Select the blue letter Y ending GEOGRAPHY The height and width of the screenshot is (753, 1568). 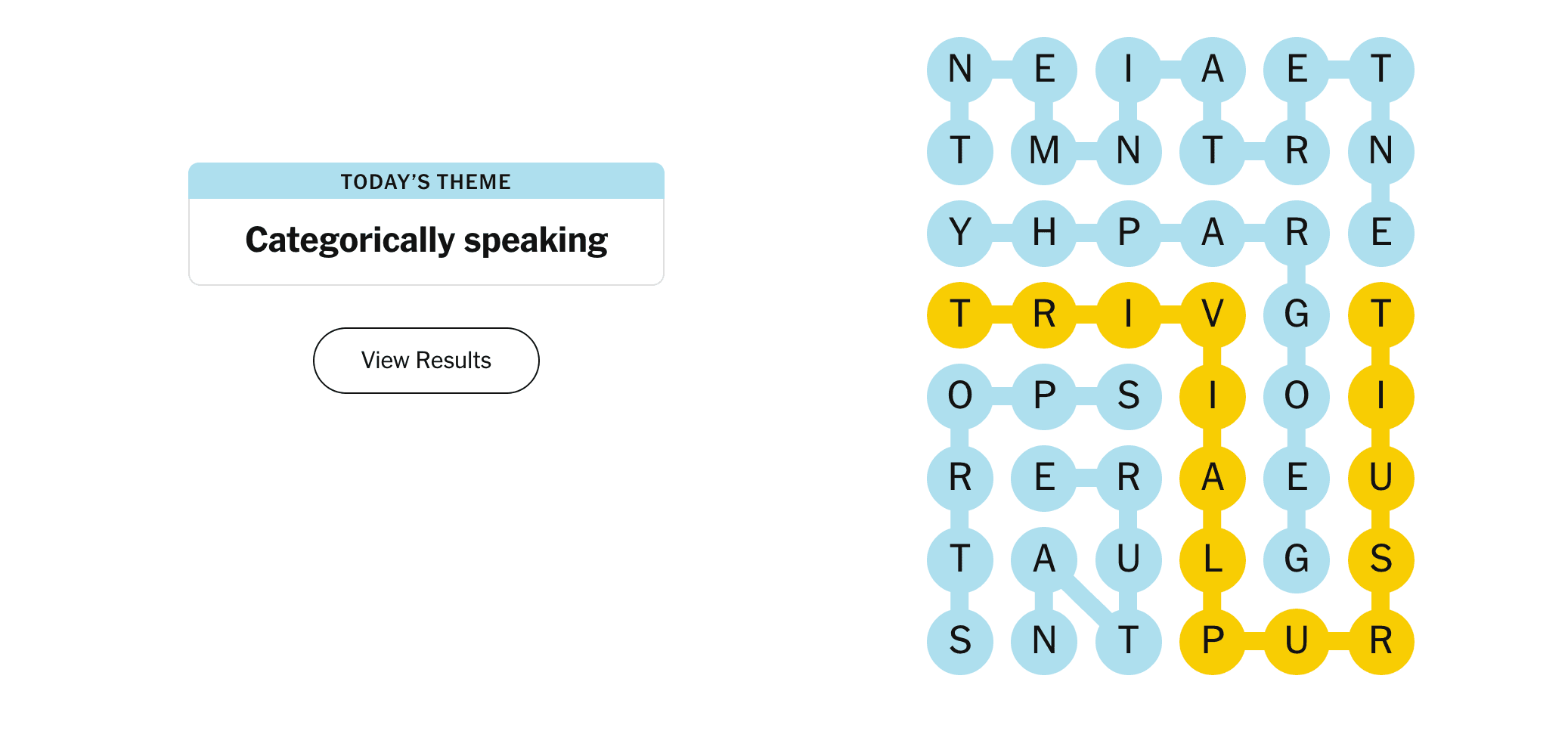[960, 233]
